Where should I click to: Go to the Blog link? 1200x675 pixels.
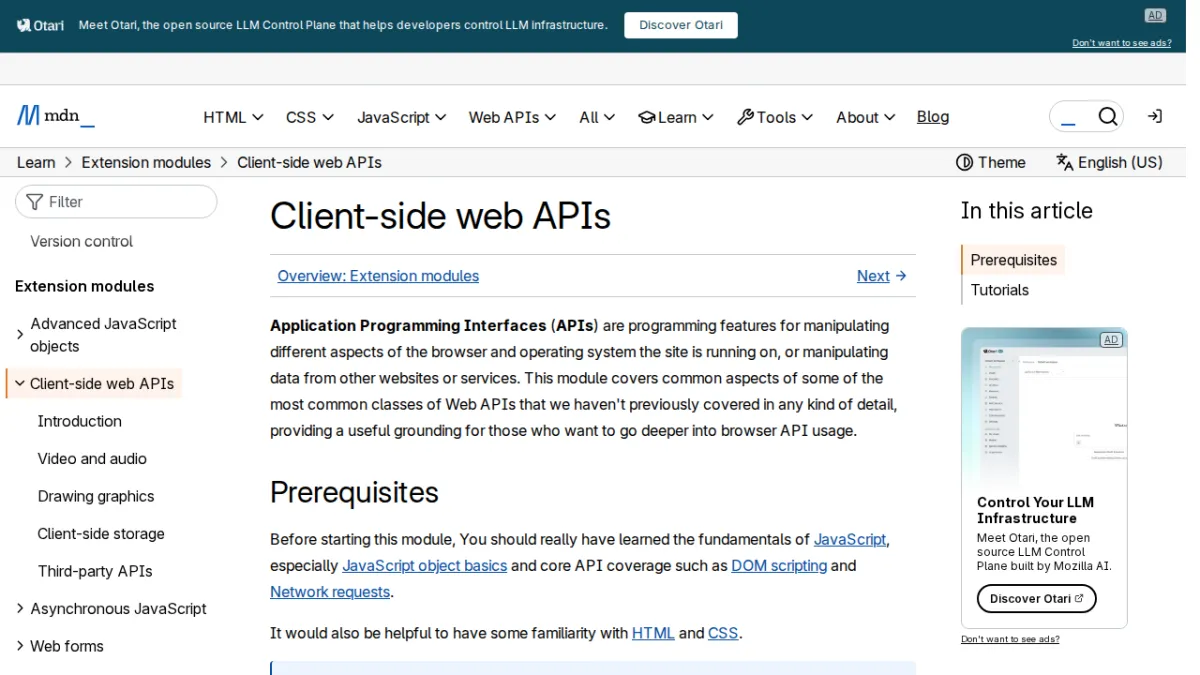(x=933, y=117)
